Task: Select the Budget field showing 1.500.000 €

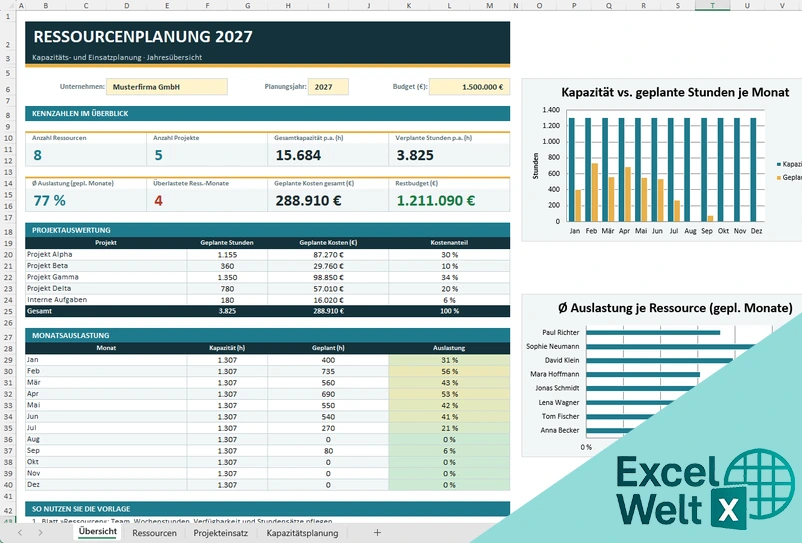Action: 470,87
